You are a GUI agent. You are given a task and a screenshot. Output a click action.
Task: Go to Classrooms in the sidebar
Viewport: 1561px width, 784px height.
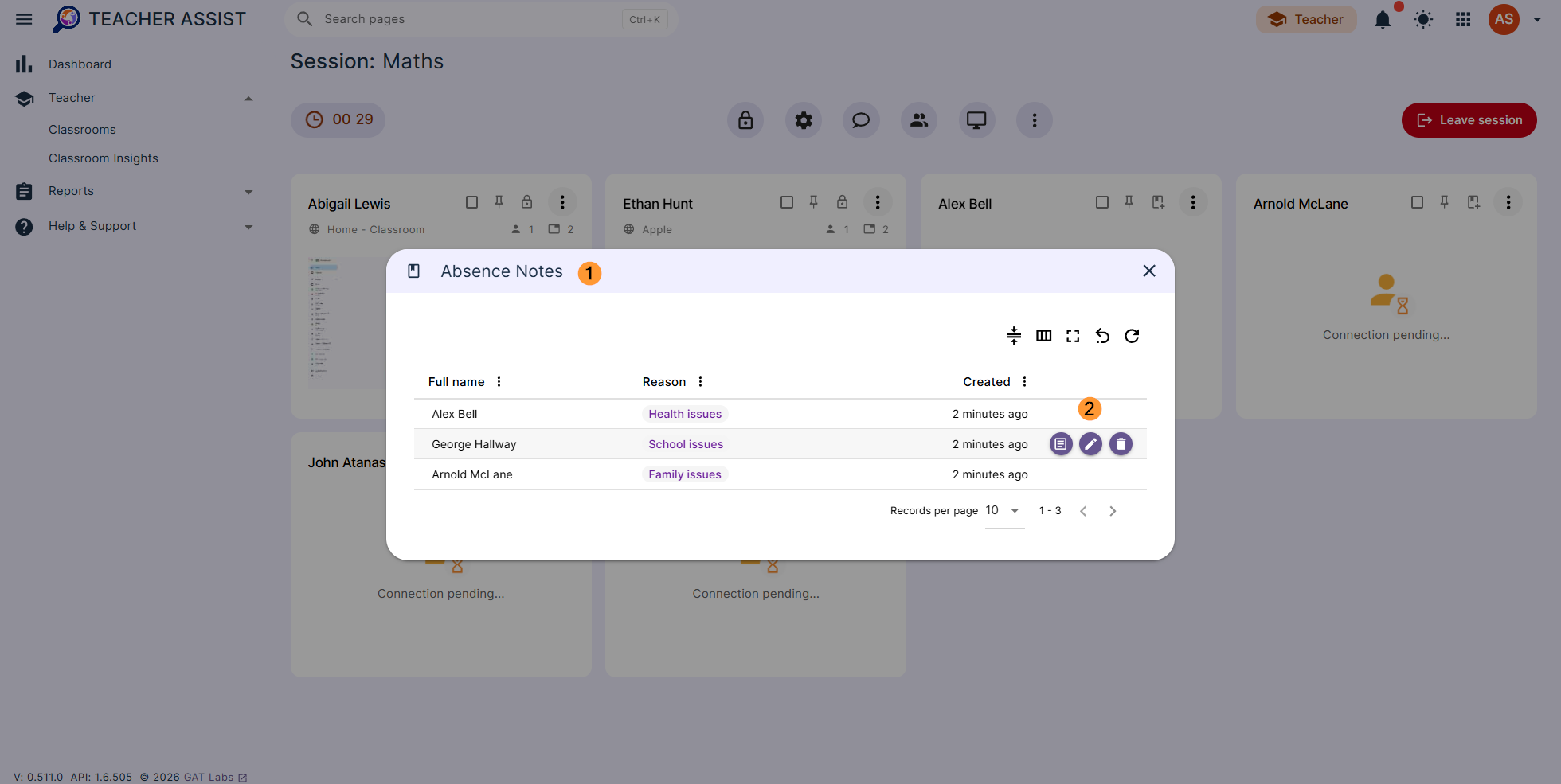tap(82, 130)
